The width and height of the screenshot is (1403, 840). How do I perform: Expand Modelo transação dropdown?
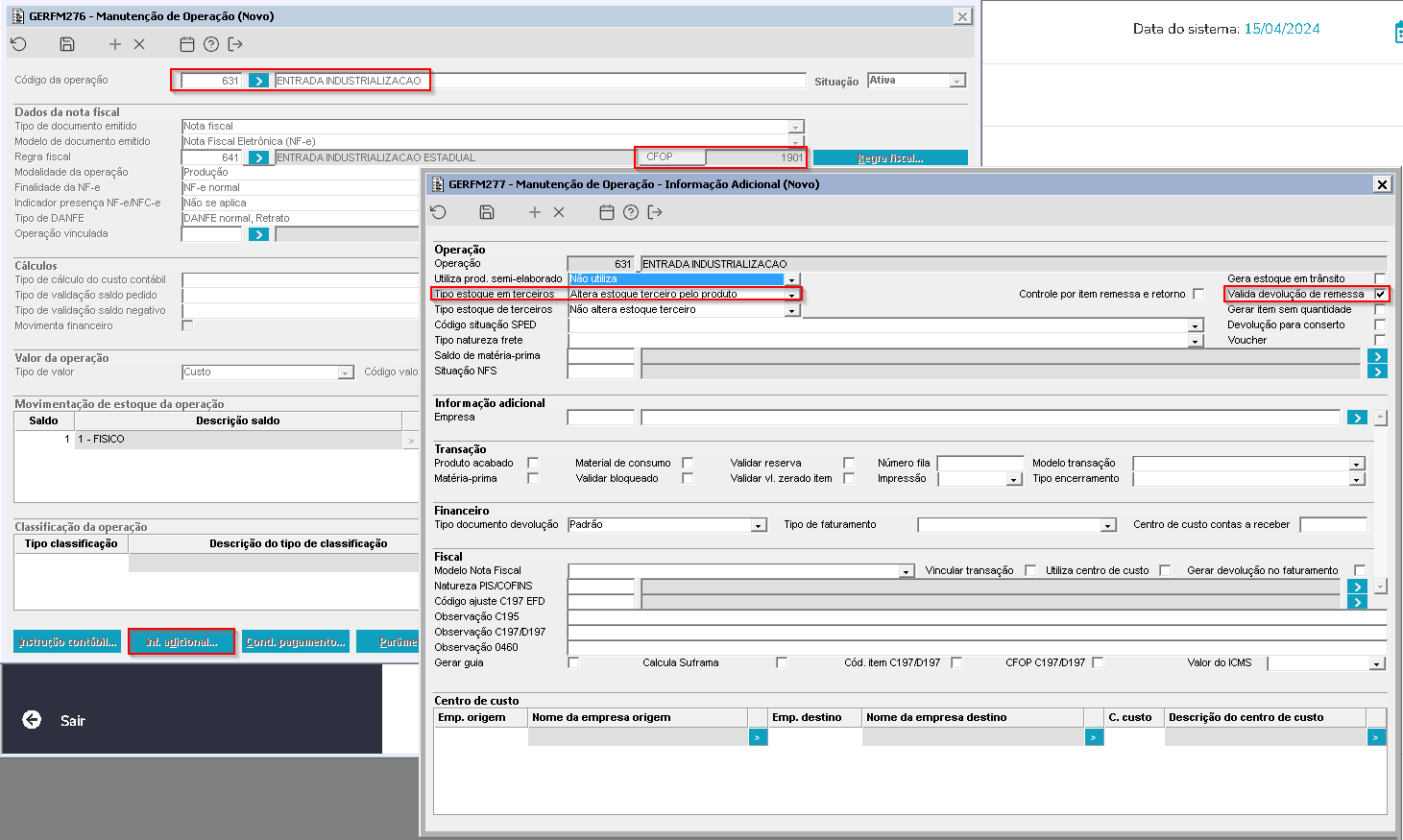pyautogui.click(x=1357, y=464)
